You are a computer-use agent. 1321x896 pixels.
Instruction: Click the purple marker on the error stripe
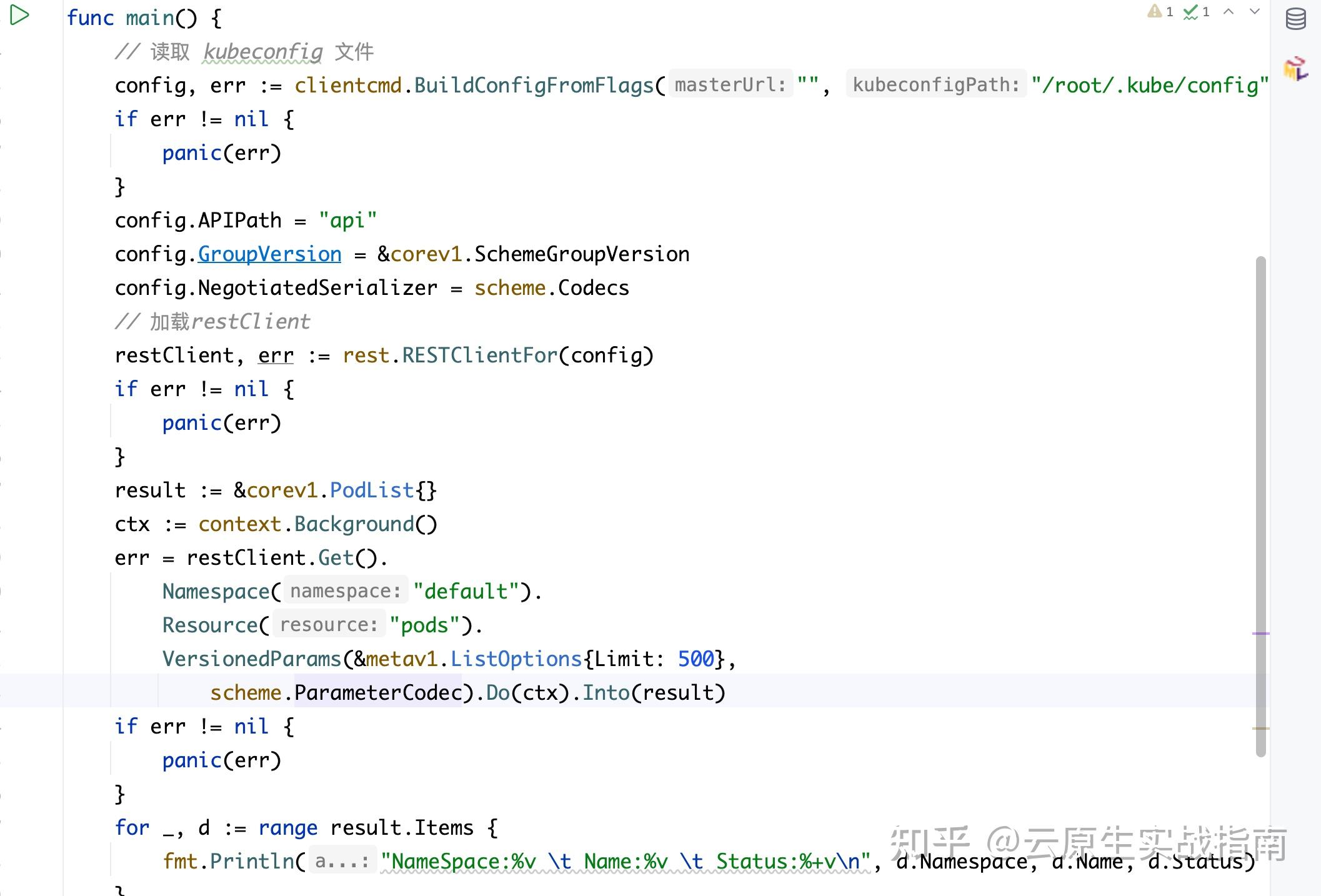pos(1260,634)
